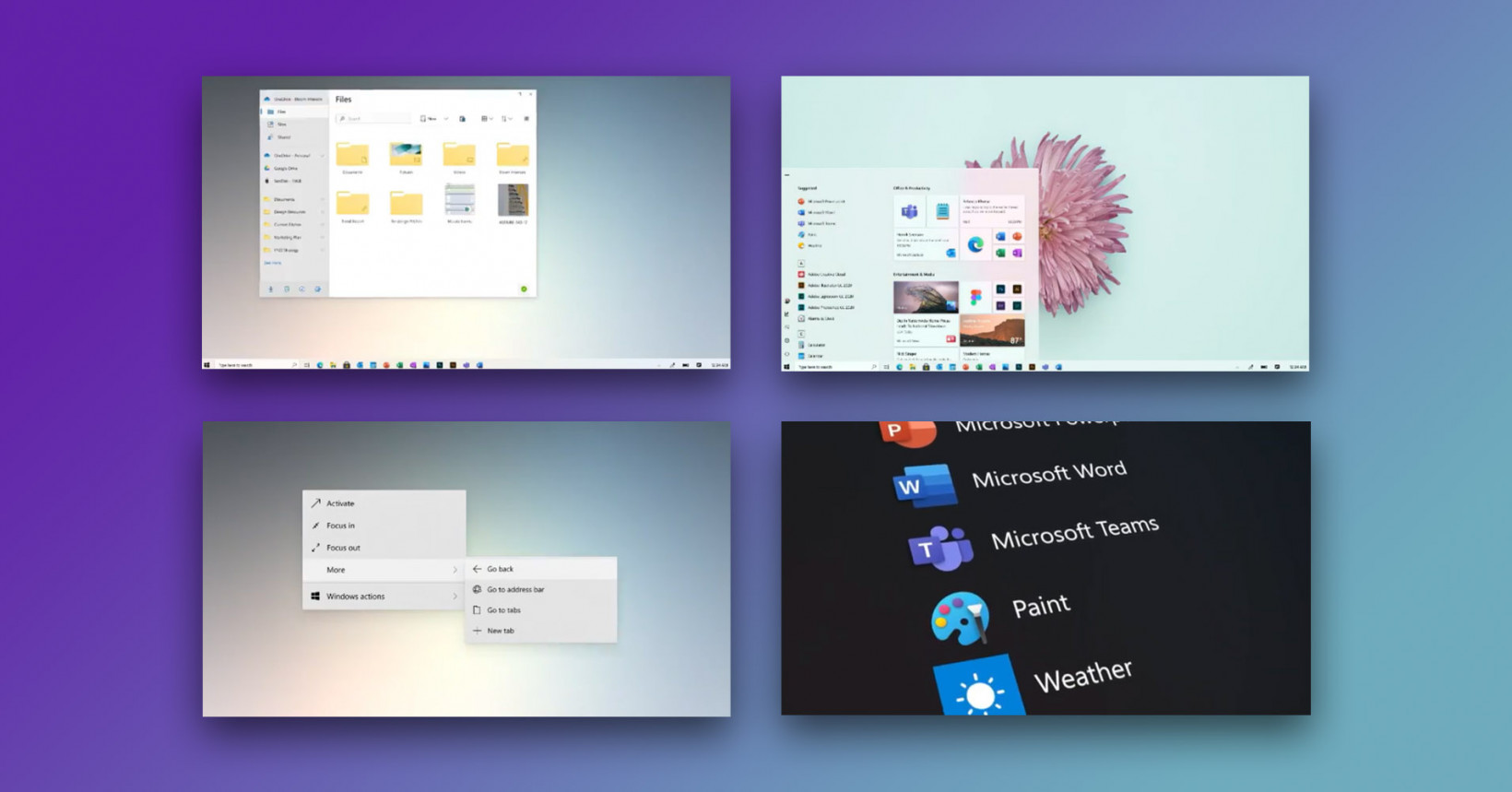
Task: Select Go to tabs in the submenu
Action: click(x=541, y=610)
